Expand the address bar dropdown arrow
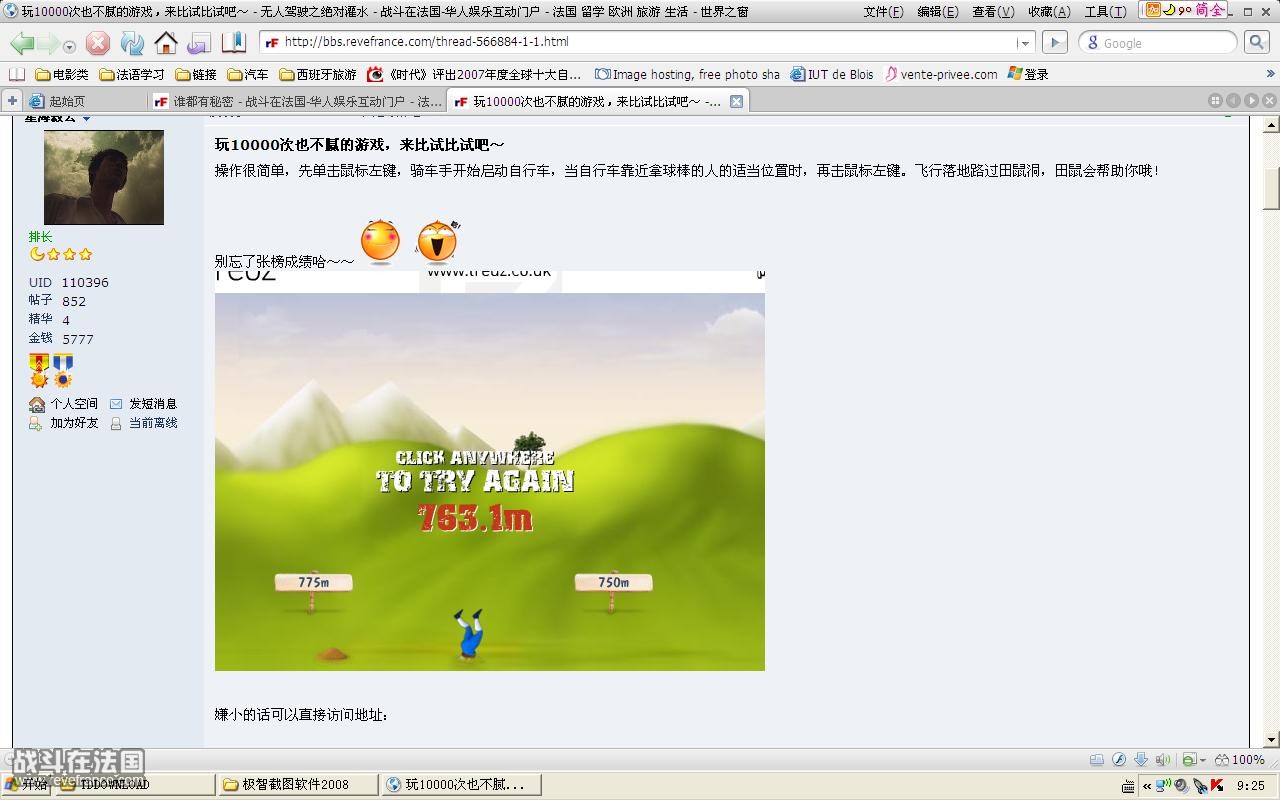Screen dimensions: 1280x800 click(x=1024, y=43)
